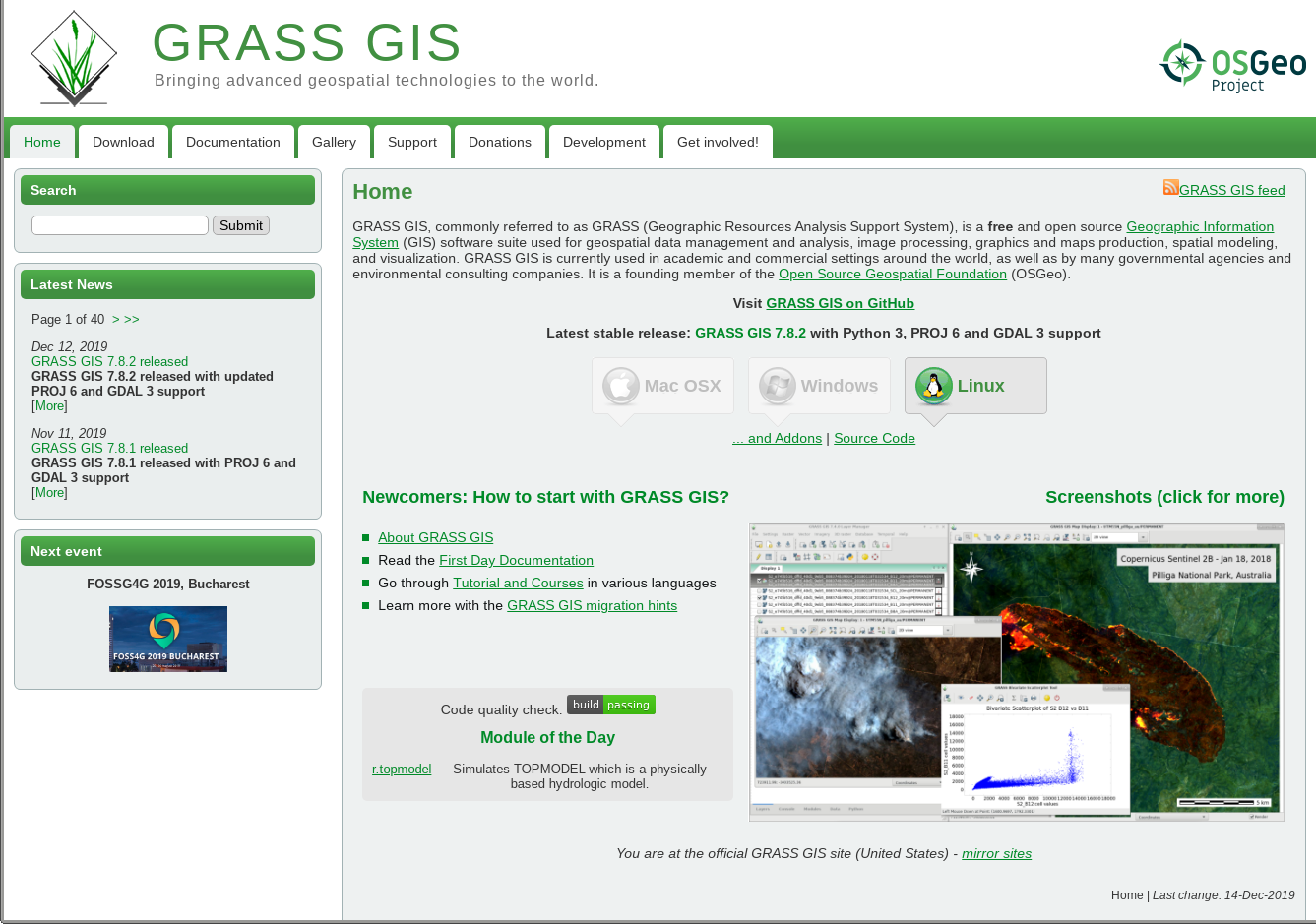Jump to last news page arrows

point(132,319)
